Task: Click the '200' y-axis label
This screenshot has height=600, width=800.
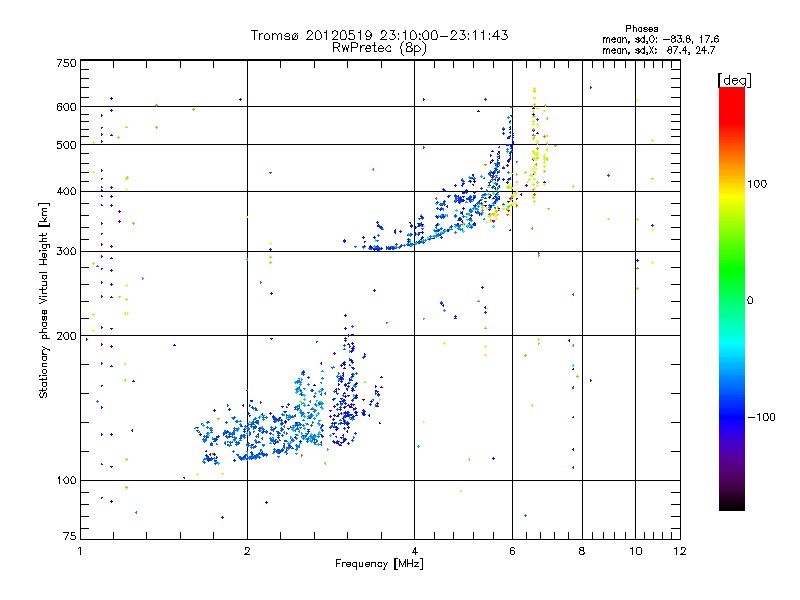Action: [66, 336]
